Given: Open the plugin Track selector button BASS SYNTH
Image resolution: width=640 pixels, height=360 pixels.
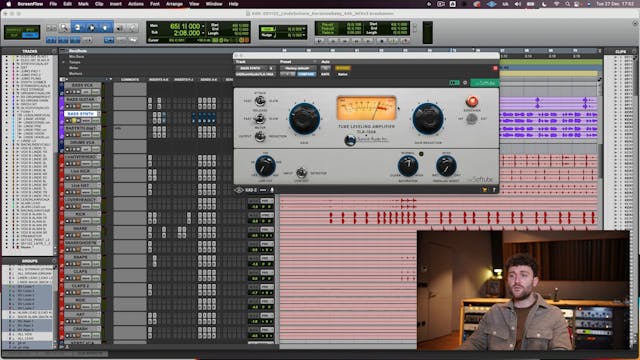Looking at the screenshot, I should click(x=251, y=68).
